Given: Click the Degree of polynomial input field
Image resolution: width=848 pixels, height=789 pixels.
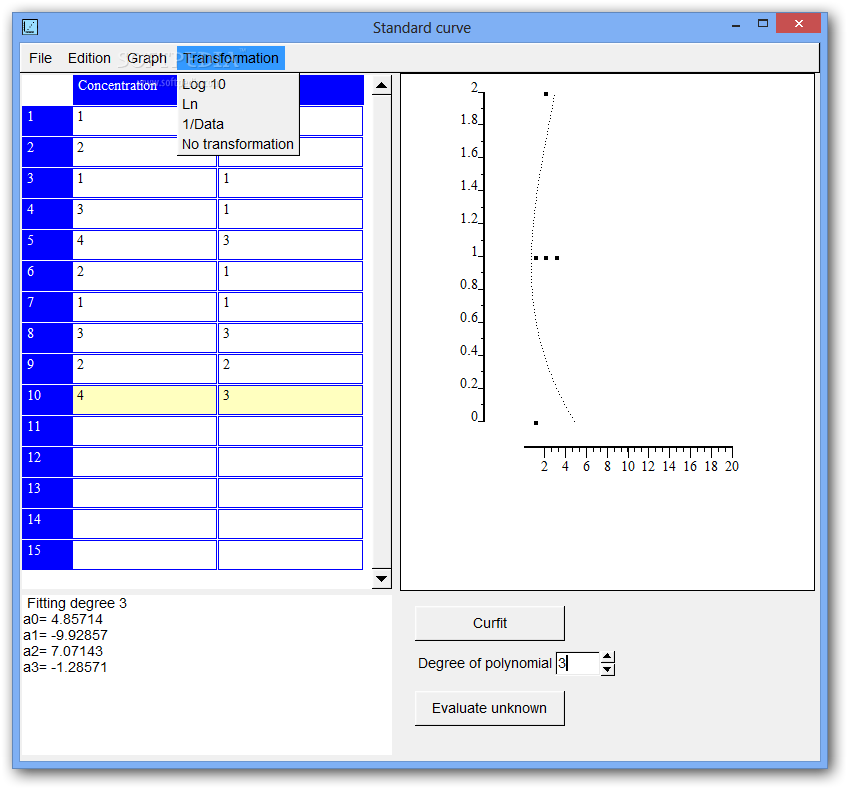Looking at the screenshot, I should 578,663.
